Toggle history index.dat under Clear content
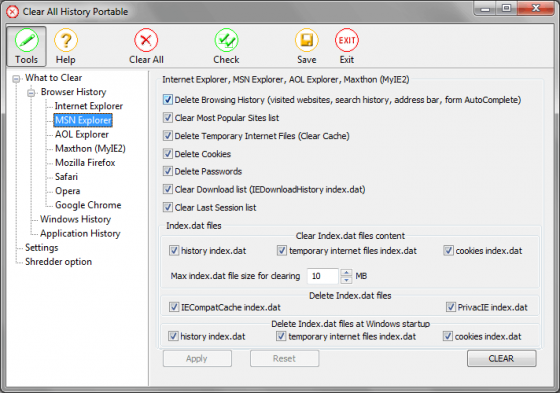Screen dimensions: 560x393 coord(174,250)
